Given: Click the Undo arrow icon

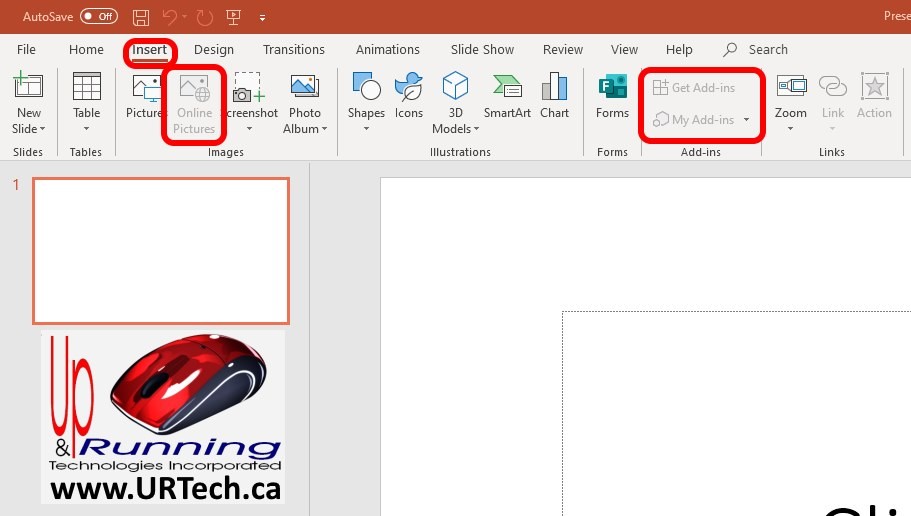Looking at the screenshot, I should (x=170, y=17).
